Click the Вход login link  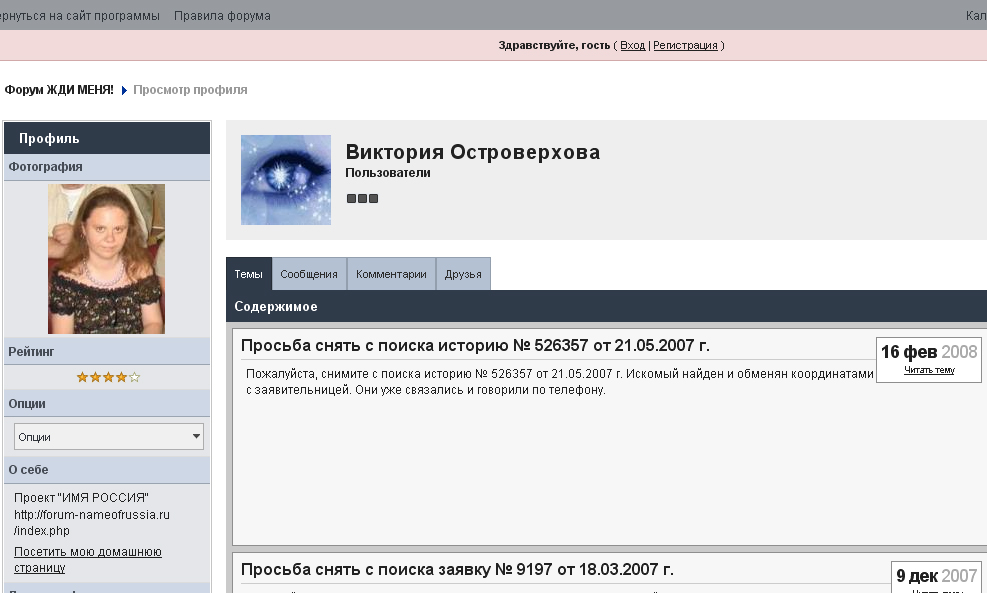click(x=632, y=45)
